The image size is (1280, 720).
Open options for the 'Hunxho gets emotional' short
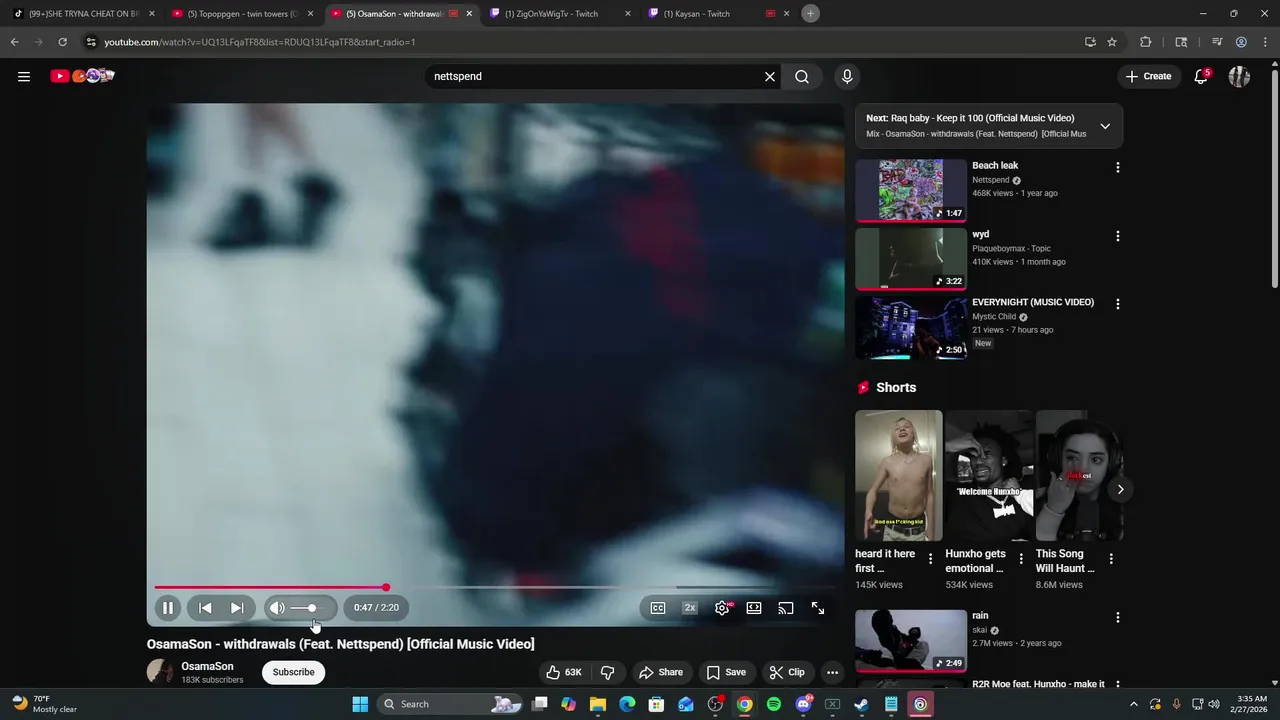point(1021,559)
